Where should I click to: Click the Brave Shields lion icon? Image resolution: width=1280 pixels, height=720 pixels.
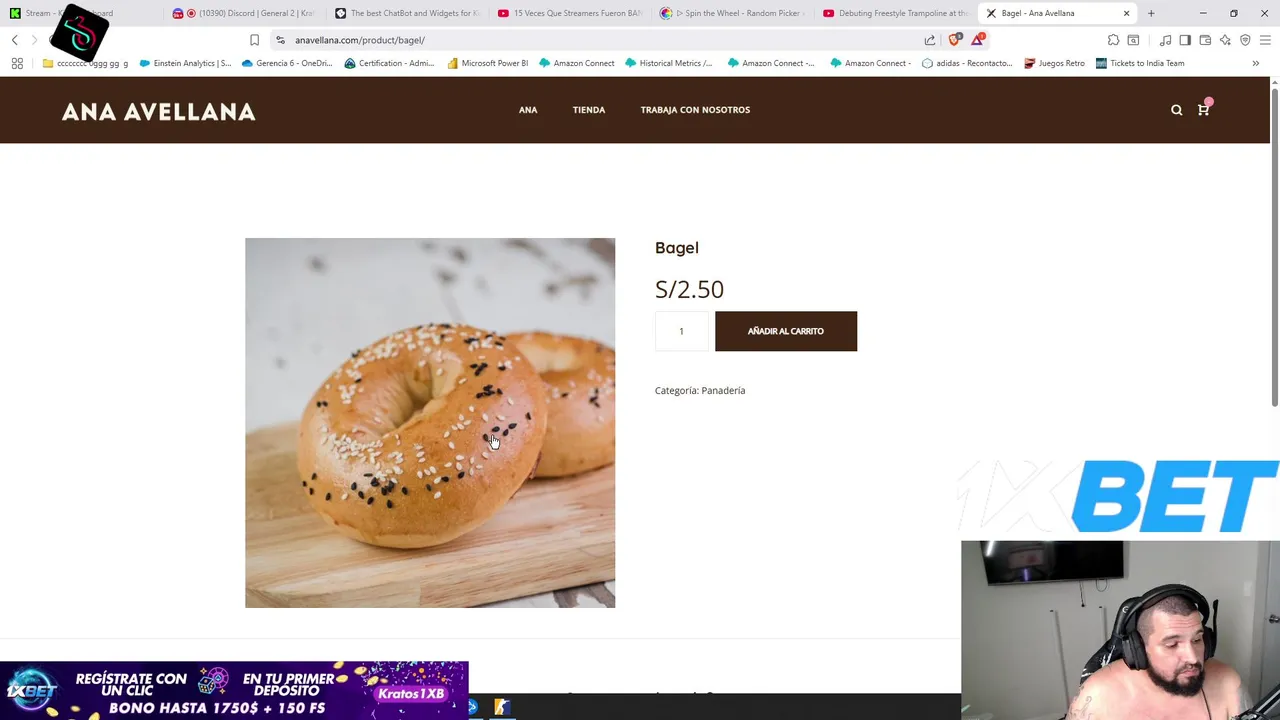[x=954, y=40]
